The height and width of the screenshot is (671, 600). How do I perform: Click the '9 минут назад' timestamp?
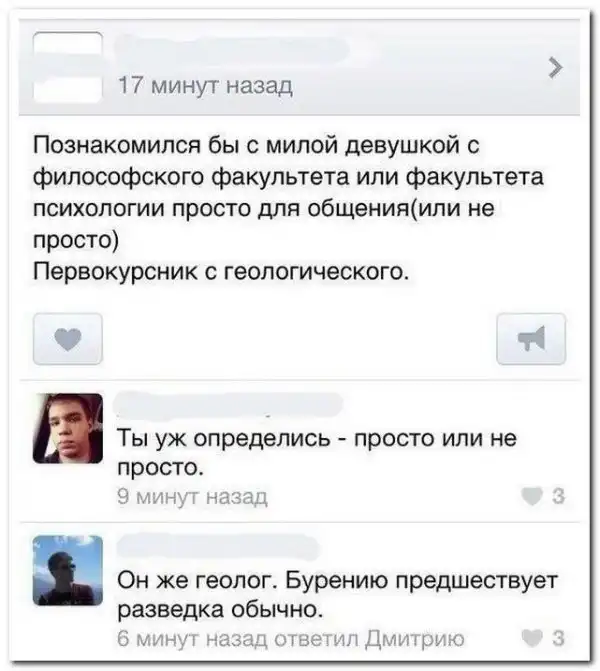[192, 497]
